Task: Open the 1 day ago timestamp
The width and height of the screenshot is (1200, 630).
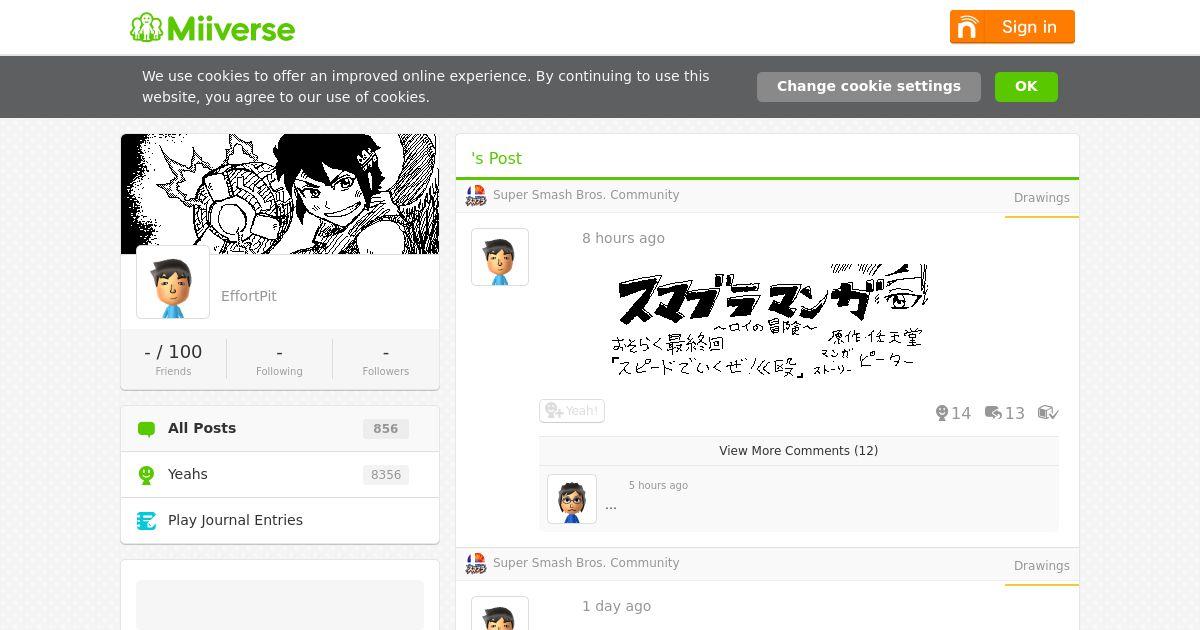Action: (616, 606)
